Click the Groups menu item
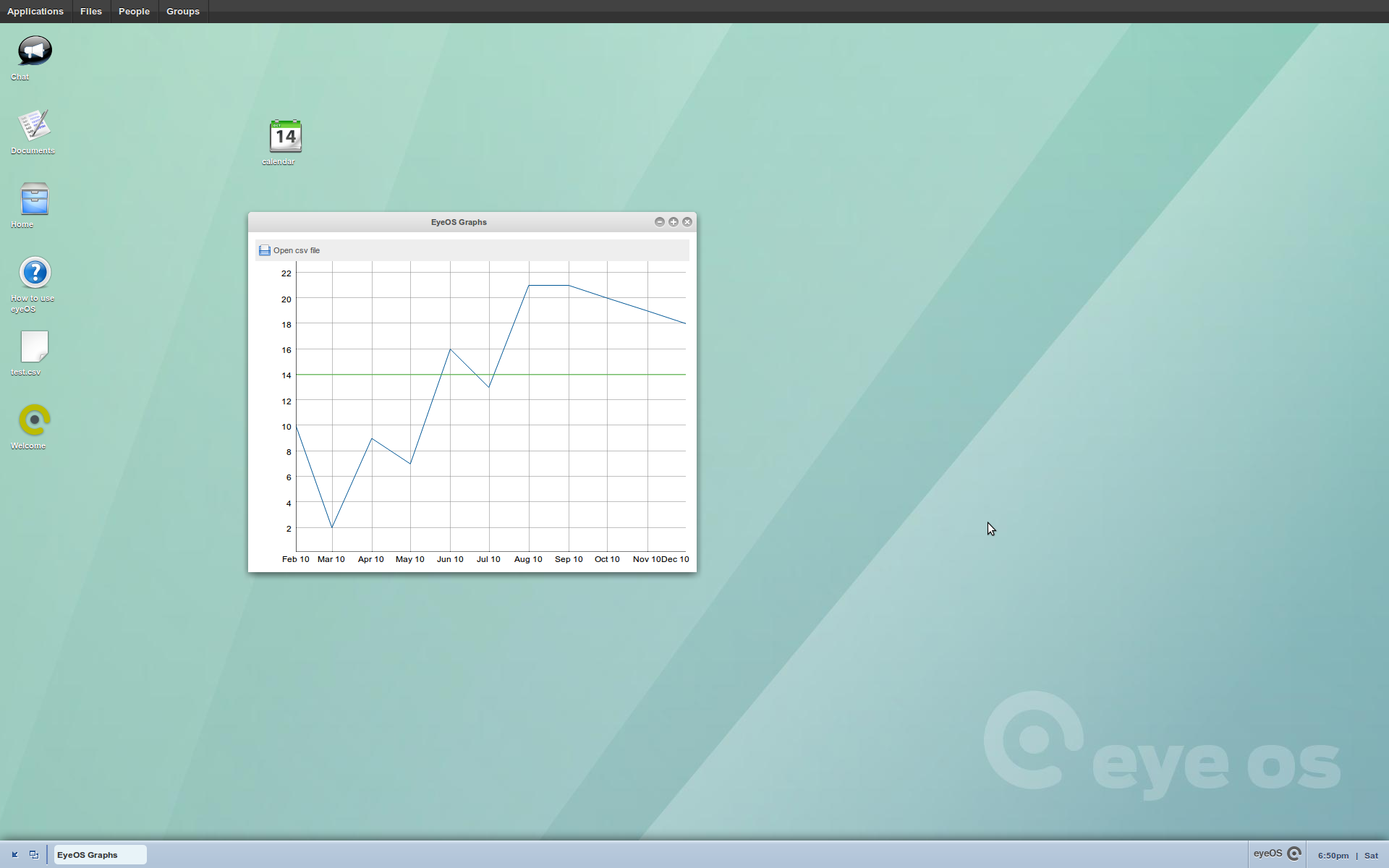The height and width of the screenshot is (868, 1389). [182, 11]
